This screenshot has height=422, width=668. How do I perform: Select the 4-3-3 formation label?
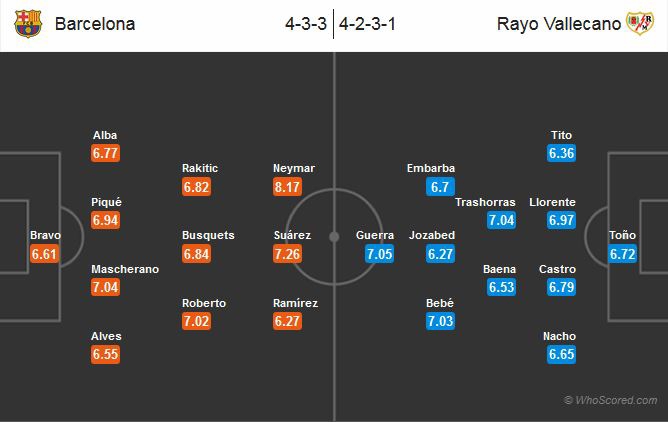[305, 24]
